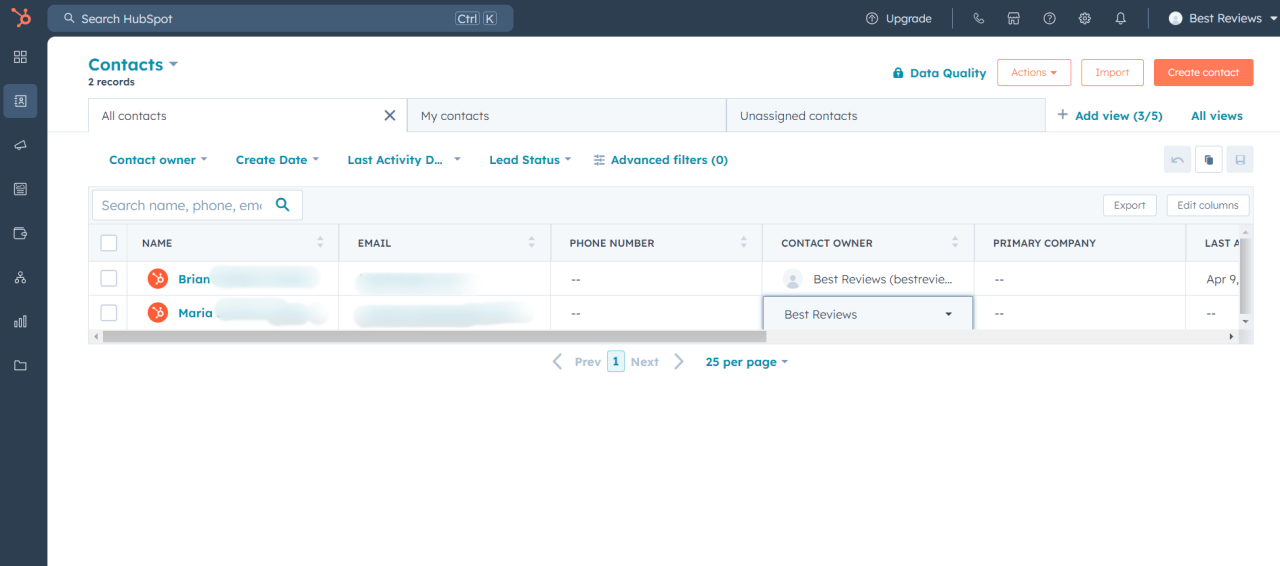Click HubSpot icon beside Brian
This screenshot has height=566, width=1280.
(x=157, y=279)
